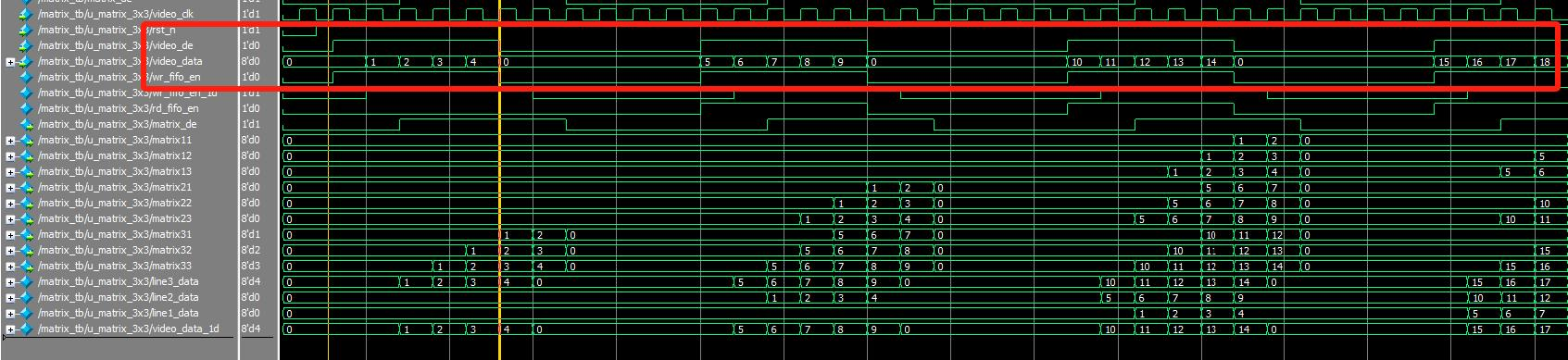
Task: Select the /matrix_tb/u_matrix_3x3/matrix33 signal name
Action: pyautogui.click(x=115, y=267)
